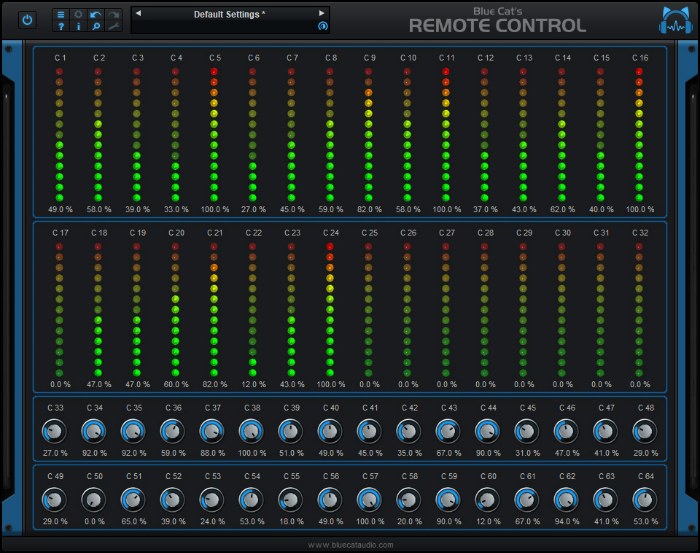Screen dimensions: 700x553
Task: Click the C 12 channel label
Action: click(485, 58)
